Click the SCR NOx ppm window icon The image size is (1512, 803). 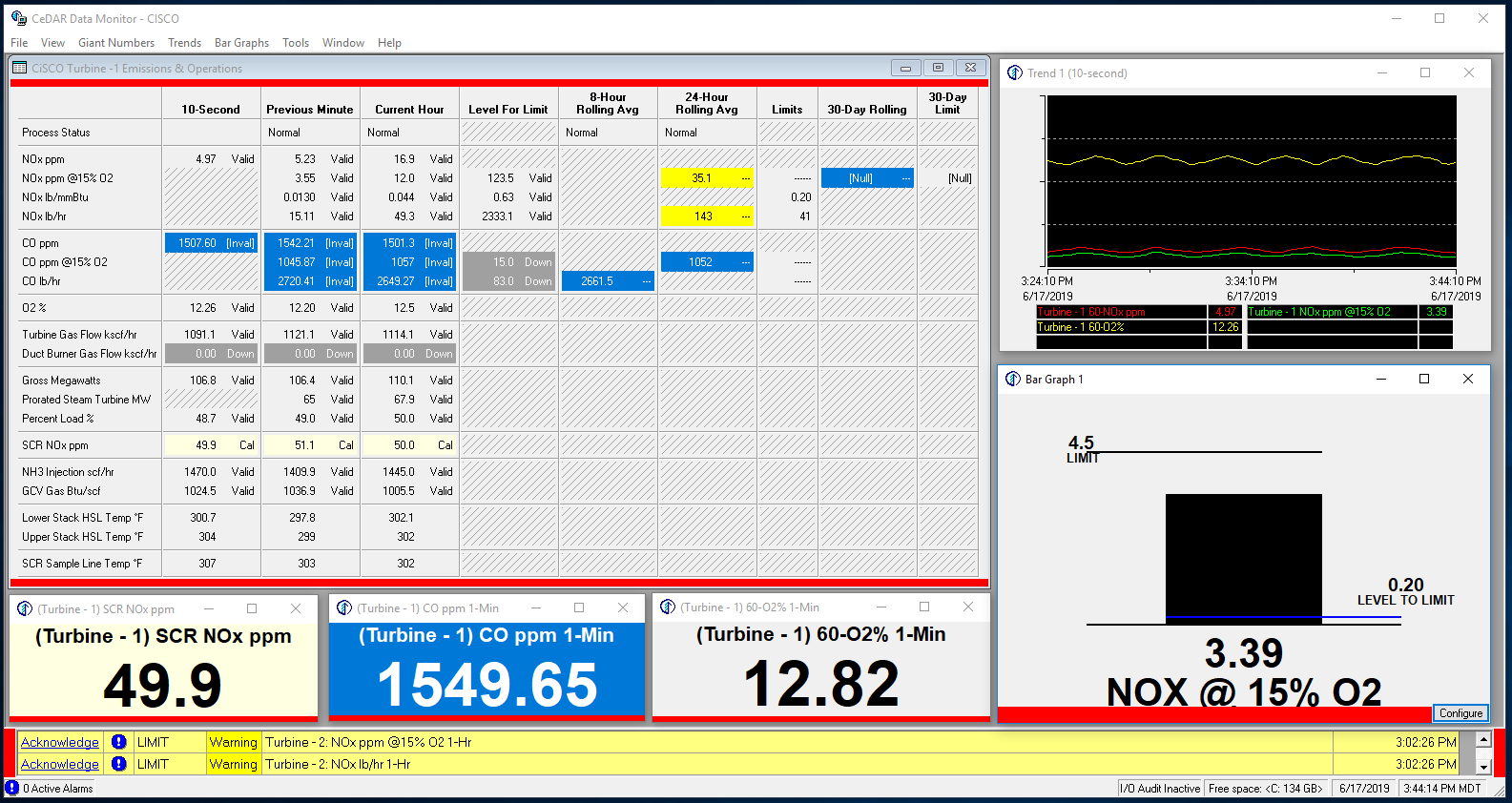point(25,608)
